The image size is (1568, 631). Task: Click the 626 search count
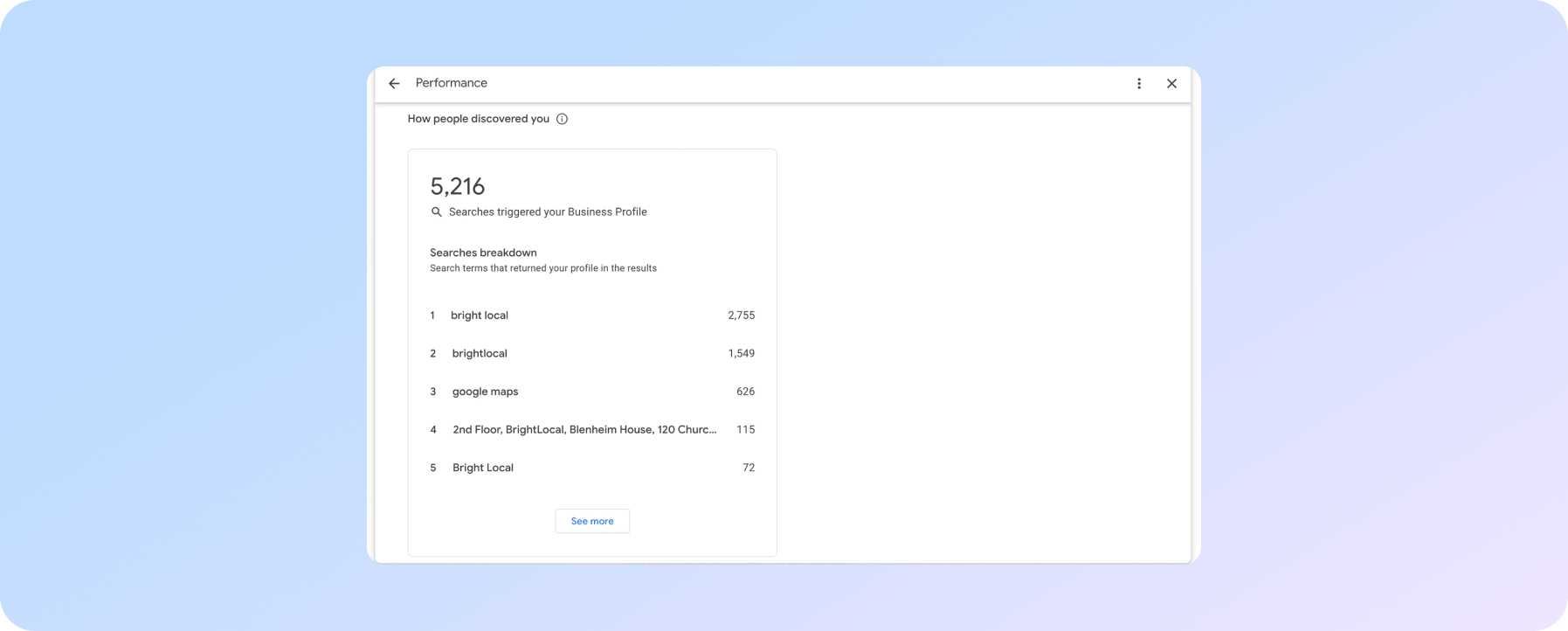(745, 392)
